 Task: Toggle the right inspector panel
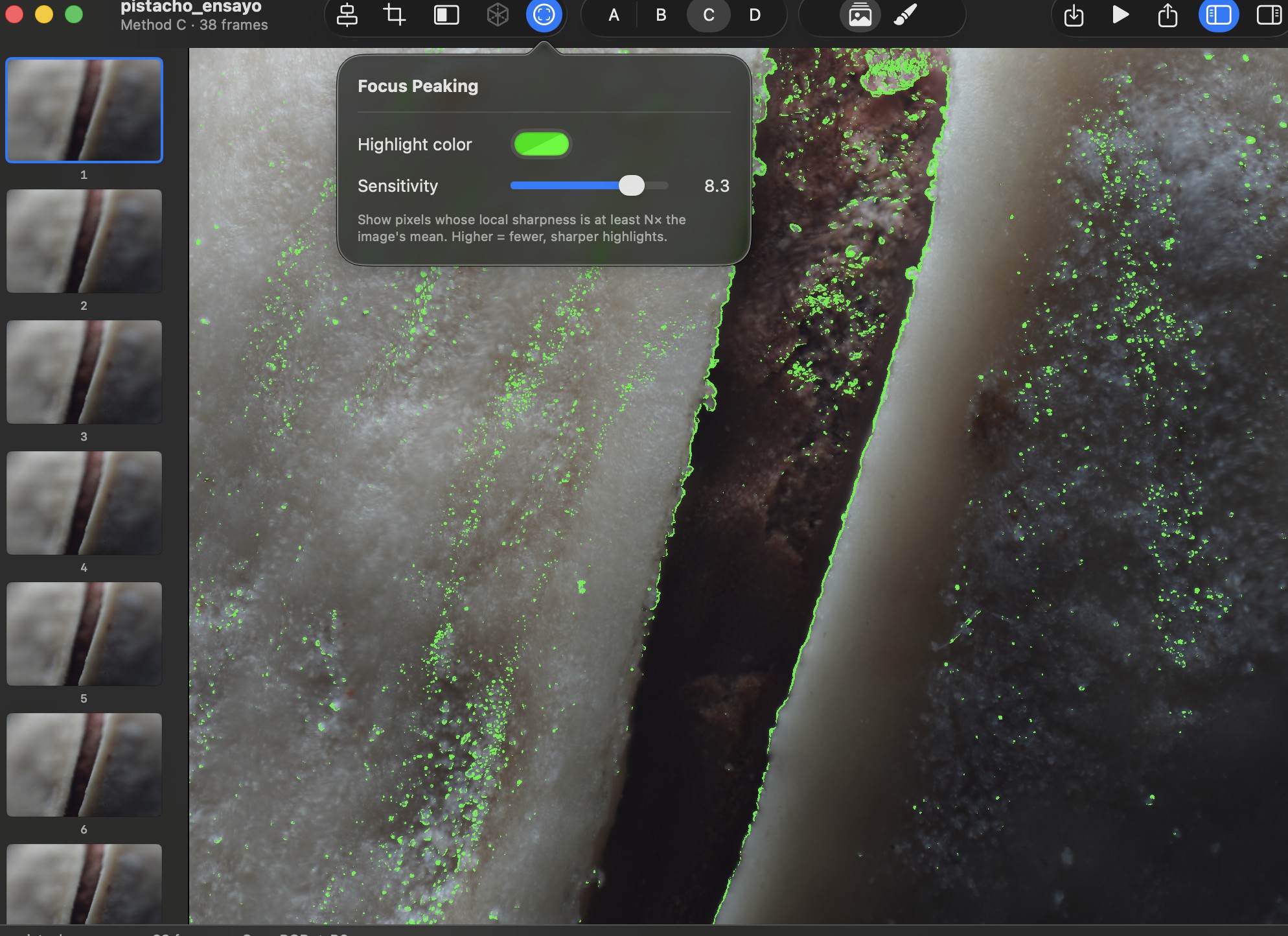pos(1269,15)
